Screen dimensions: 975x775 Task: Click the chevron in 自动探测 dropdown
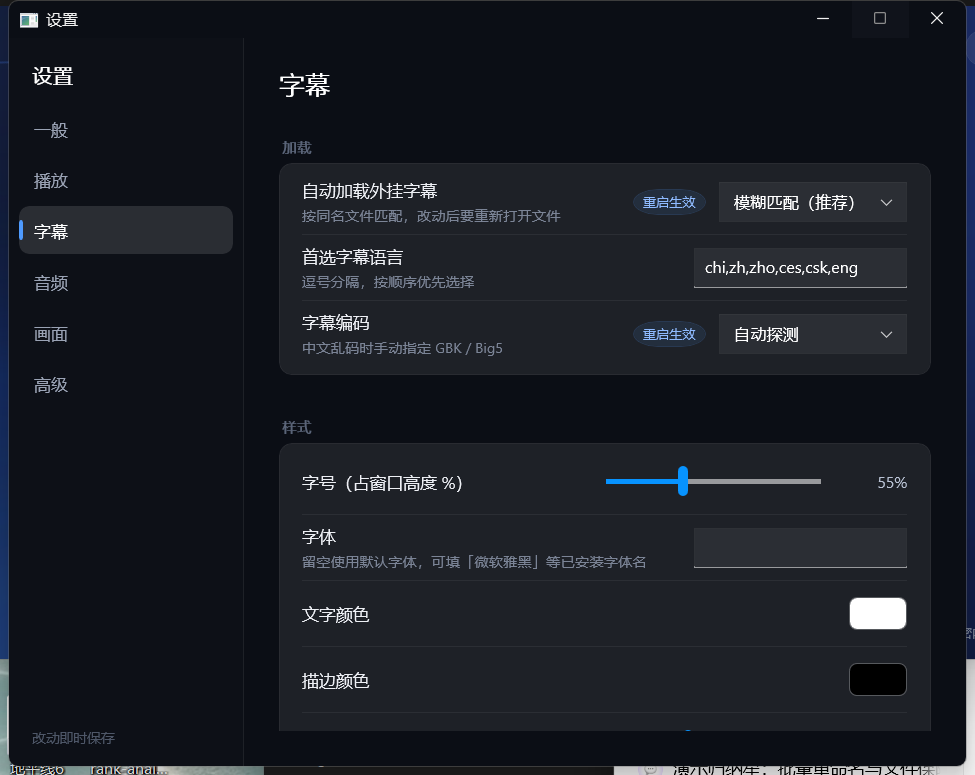pos(886,335)
